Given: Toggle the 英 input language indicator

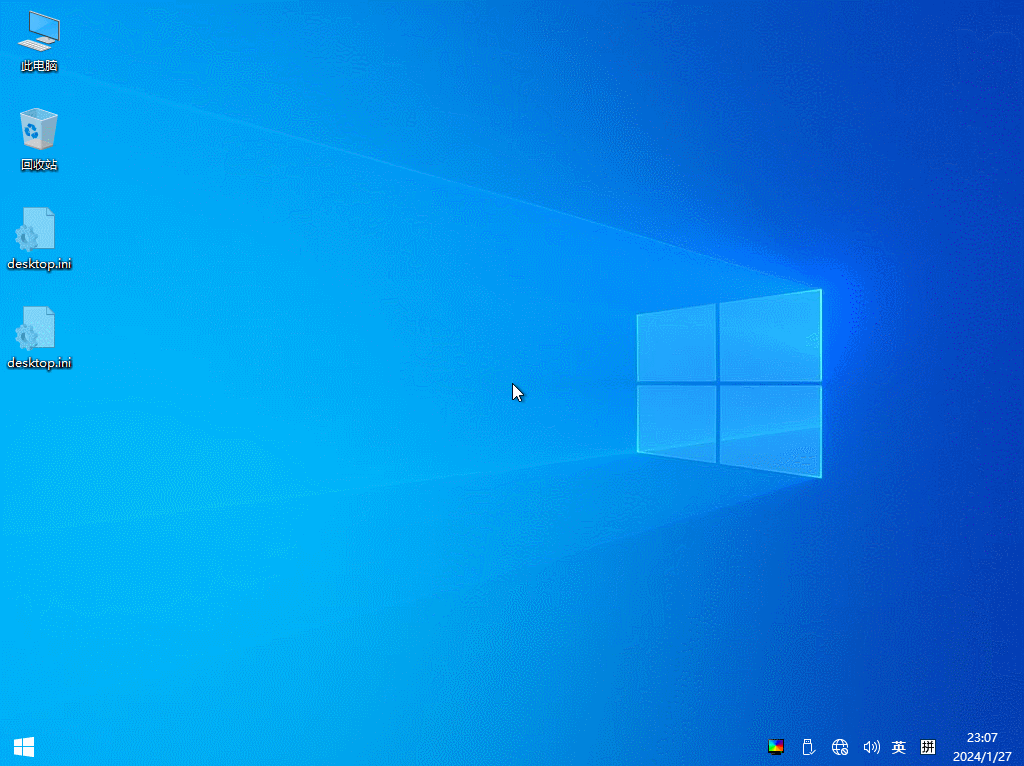Looking at the screenshot, I should (x=899, y=747).
